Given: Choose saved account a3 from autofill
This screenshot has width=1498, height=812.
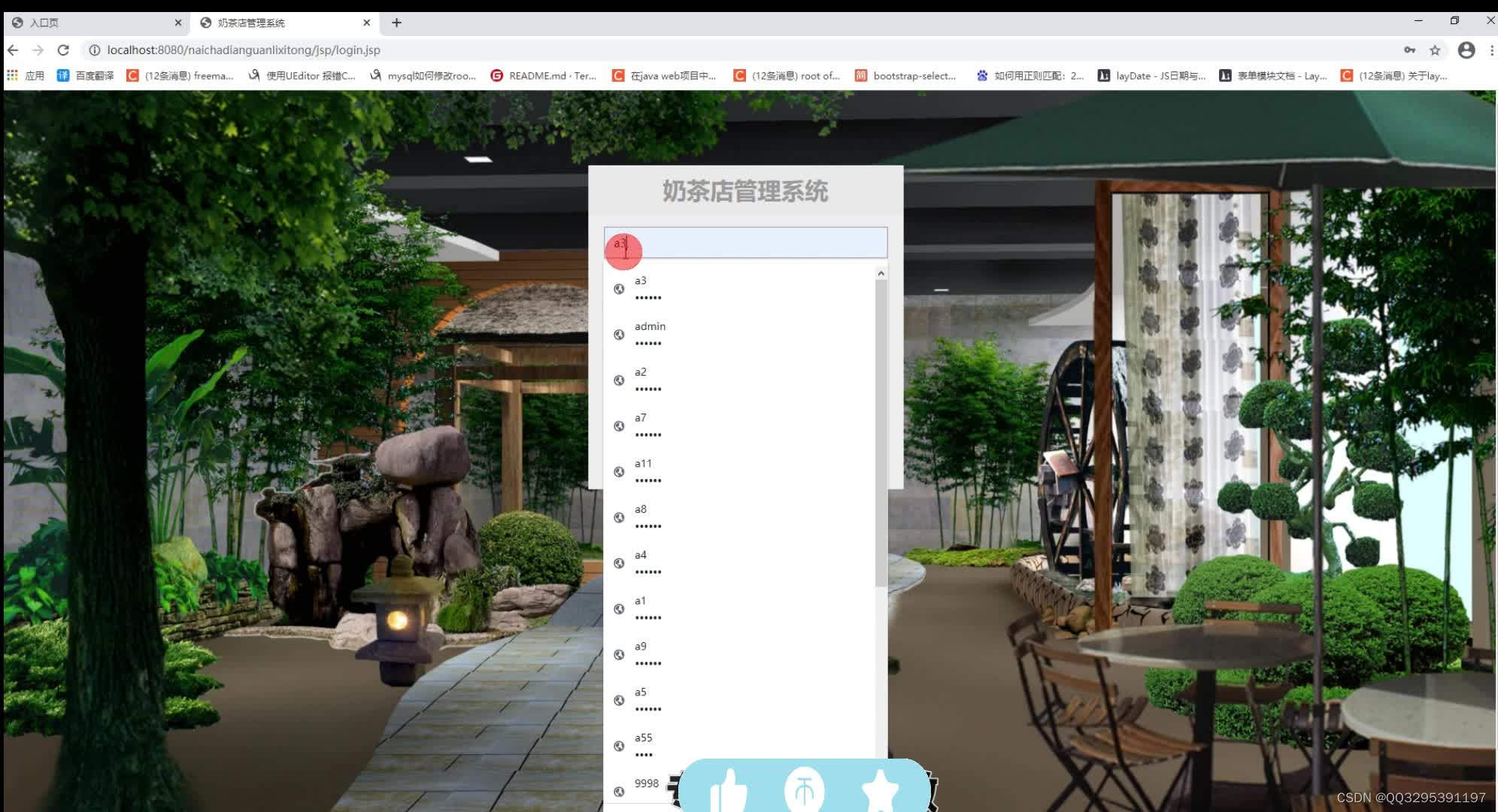Looking at the screenshot, I should tap(739, 289).
